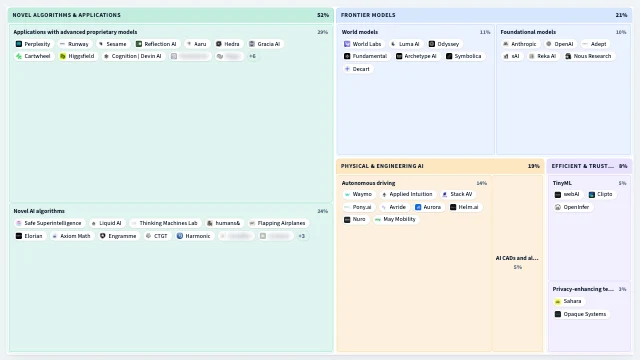
Task: Click the Nous Research logo icon
Action: 568,56
